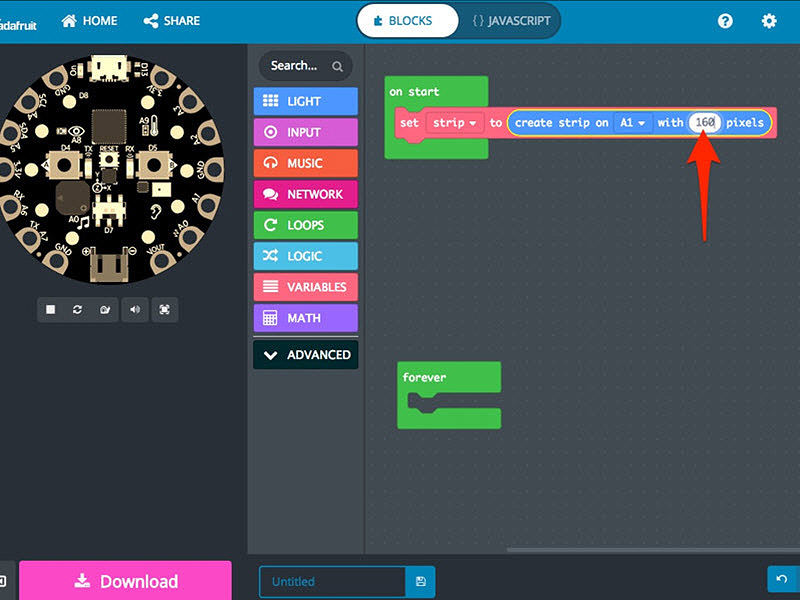Open the strip variable dropdown
Viewport: 800px width, 600px height.
[454, 122]
